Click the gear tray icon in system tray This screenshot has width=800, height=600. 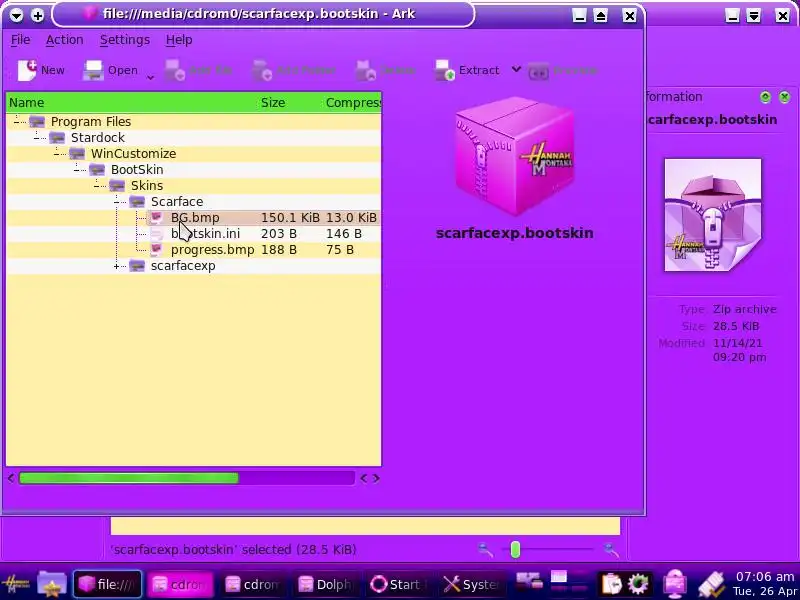pos(638,584)
